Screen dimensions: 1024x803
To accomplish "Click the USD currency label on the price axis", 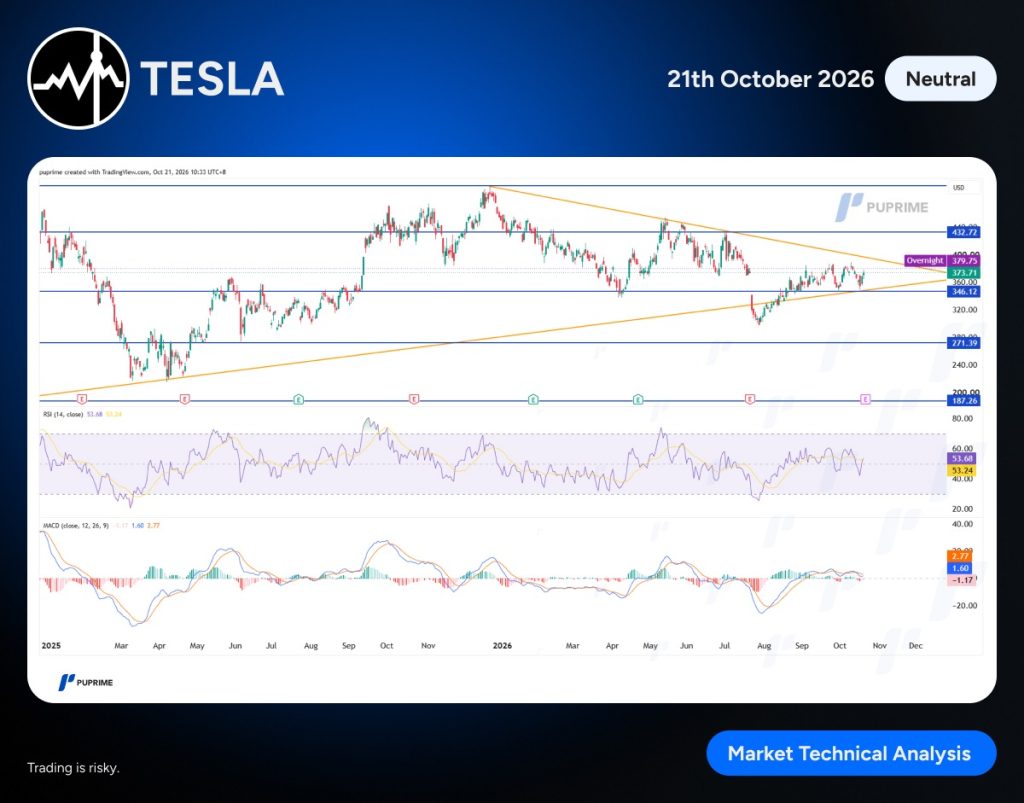I will pos(958,187).
